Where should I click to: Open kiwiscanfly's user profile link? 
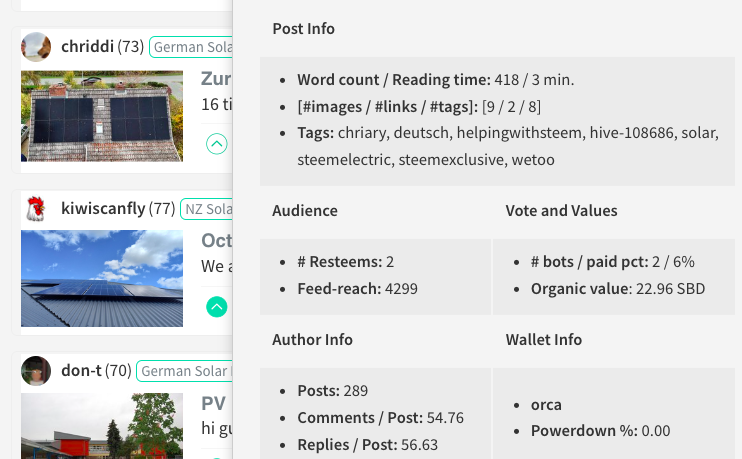coord(103,209)
